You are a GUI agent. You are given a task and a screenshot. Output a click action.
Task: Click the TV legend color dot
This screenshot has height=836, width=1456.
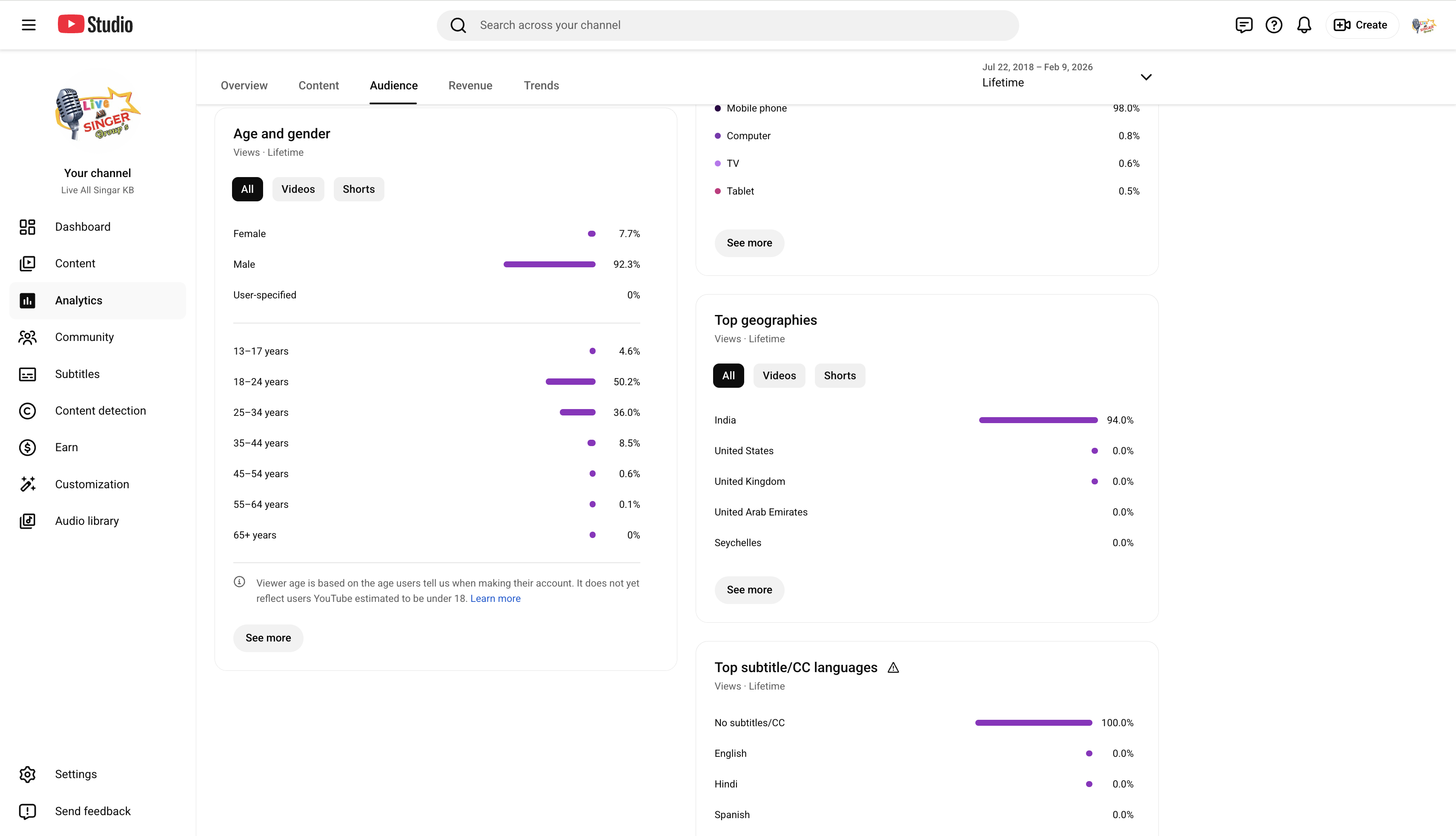(x=718, y=163)
